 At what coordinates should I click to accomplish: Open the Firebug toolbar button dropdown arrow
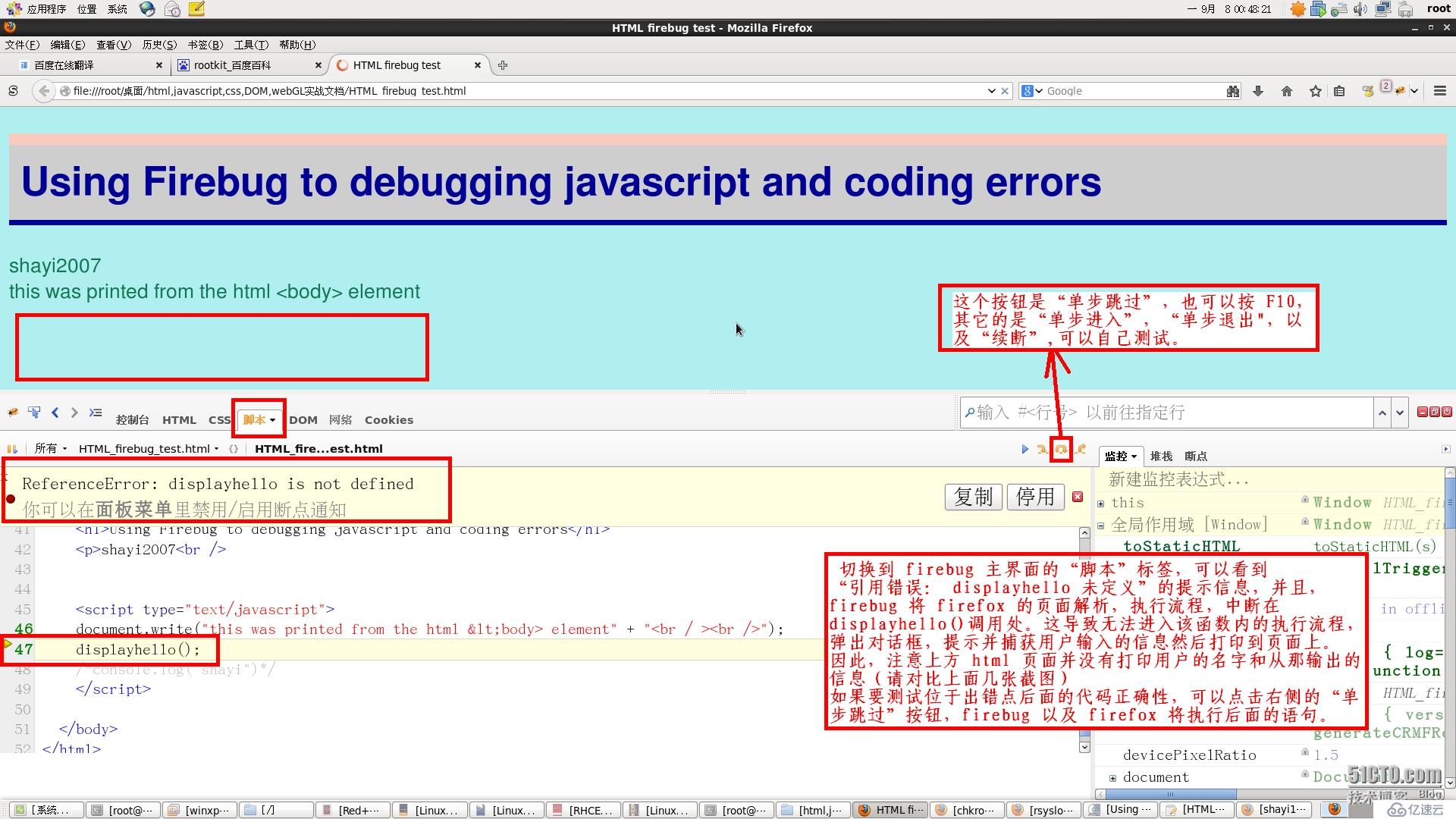tap(1414, 91)
